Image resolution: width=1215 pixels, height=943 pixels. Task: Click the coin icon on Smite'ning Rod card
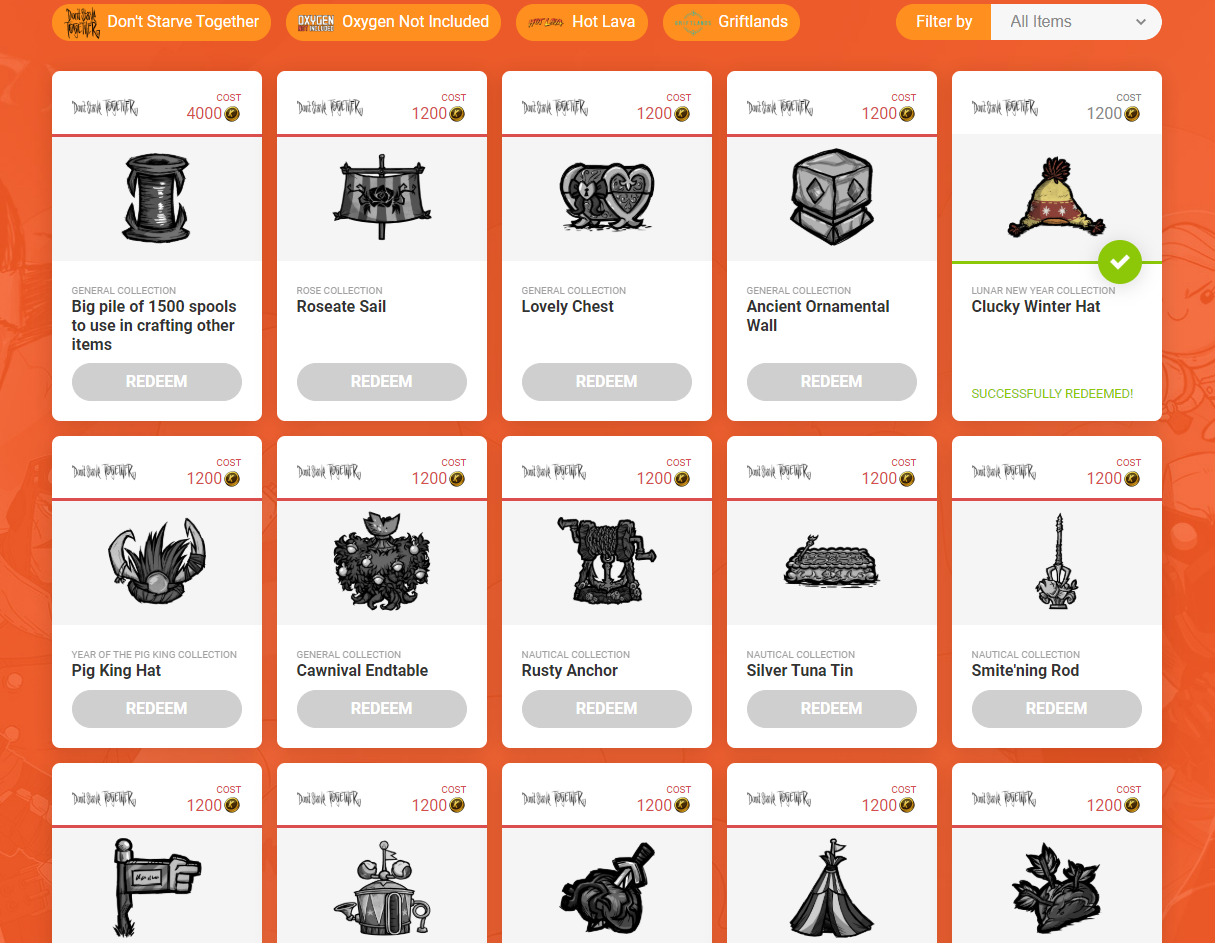tap(1132, 479)
